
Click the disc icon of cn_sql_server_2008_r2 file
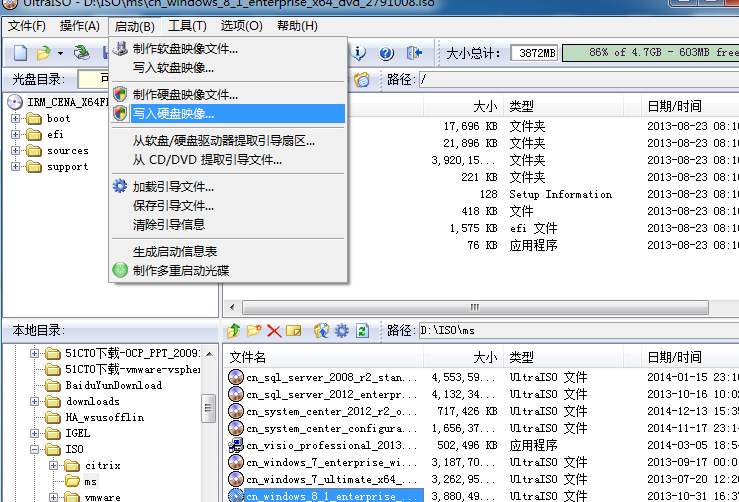pyautogui.click(x=236, y=377)
